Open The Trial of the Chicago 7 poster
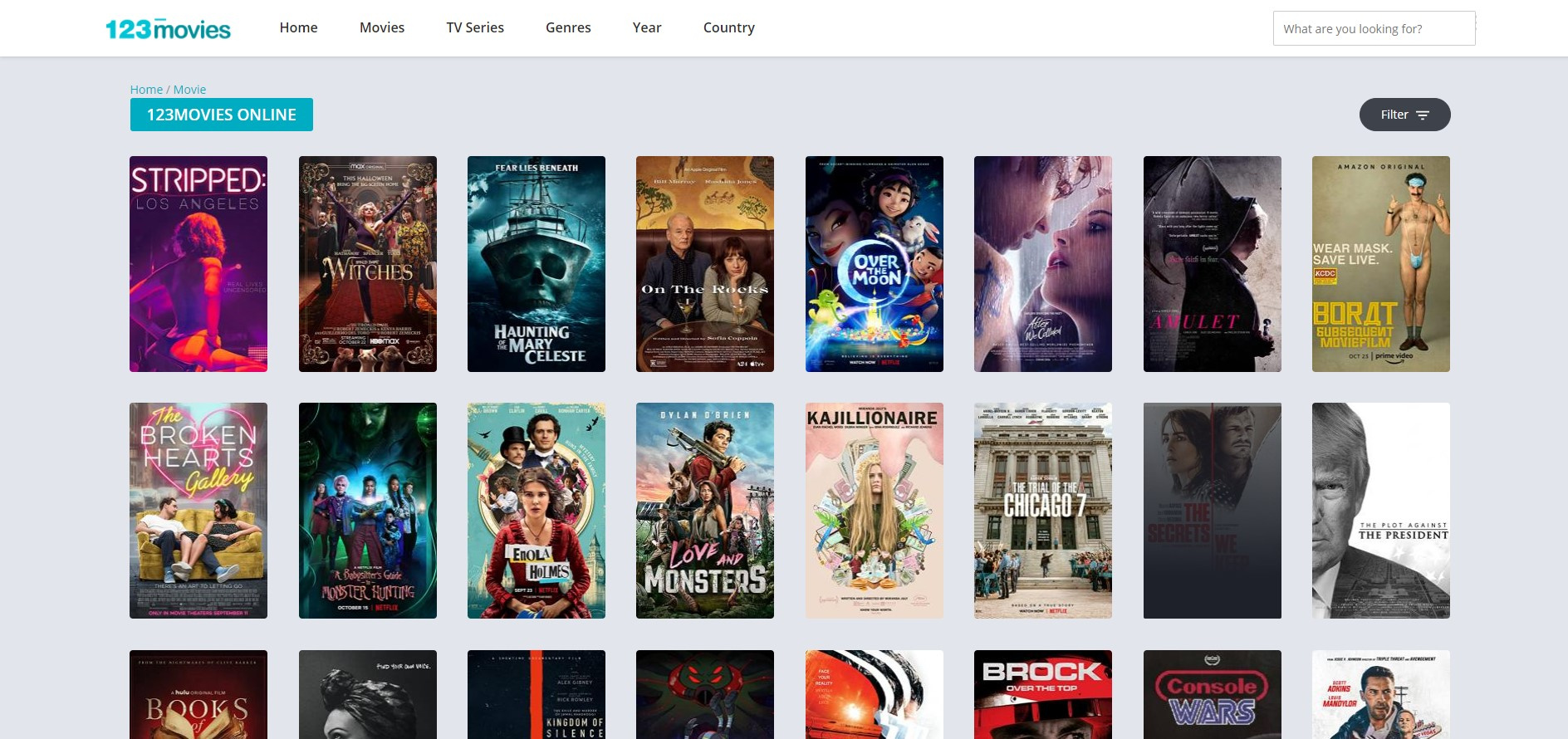Screen dimensions: 1568x739 (1043, 511)
